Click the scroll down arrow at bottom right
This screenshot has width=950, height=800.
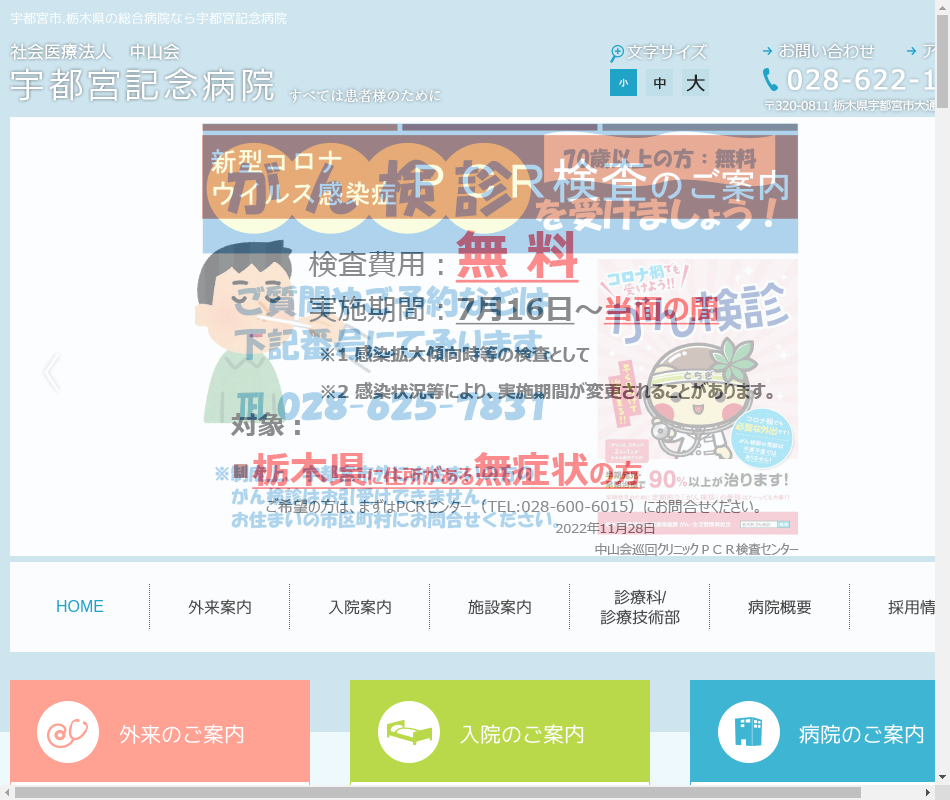(x=941, y=776)
